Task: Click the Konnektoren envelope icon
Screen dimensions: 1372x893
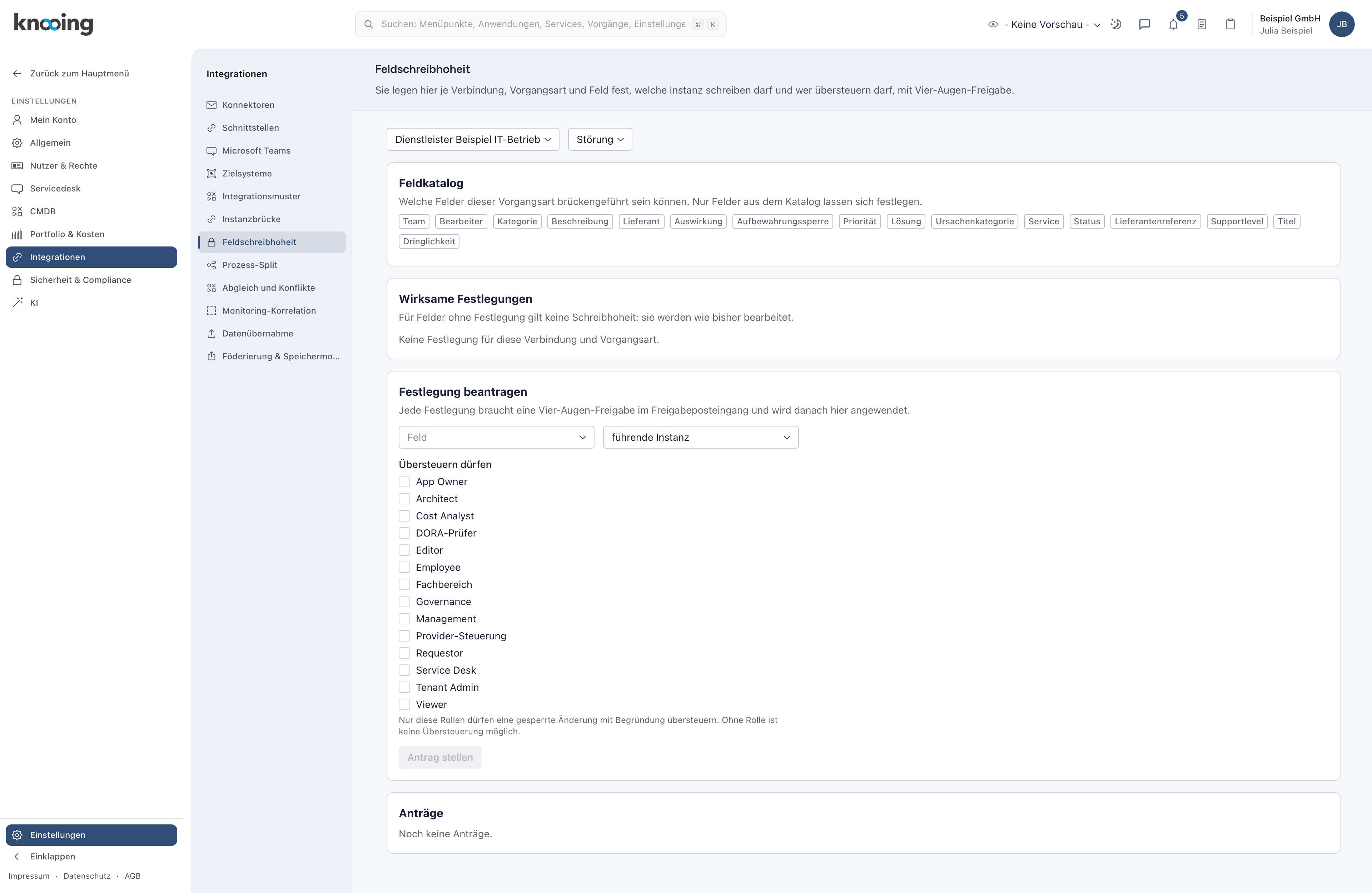Action: point(212,105)
